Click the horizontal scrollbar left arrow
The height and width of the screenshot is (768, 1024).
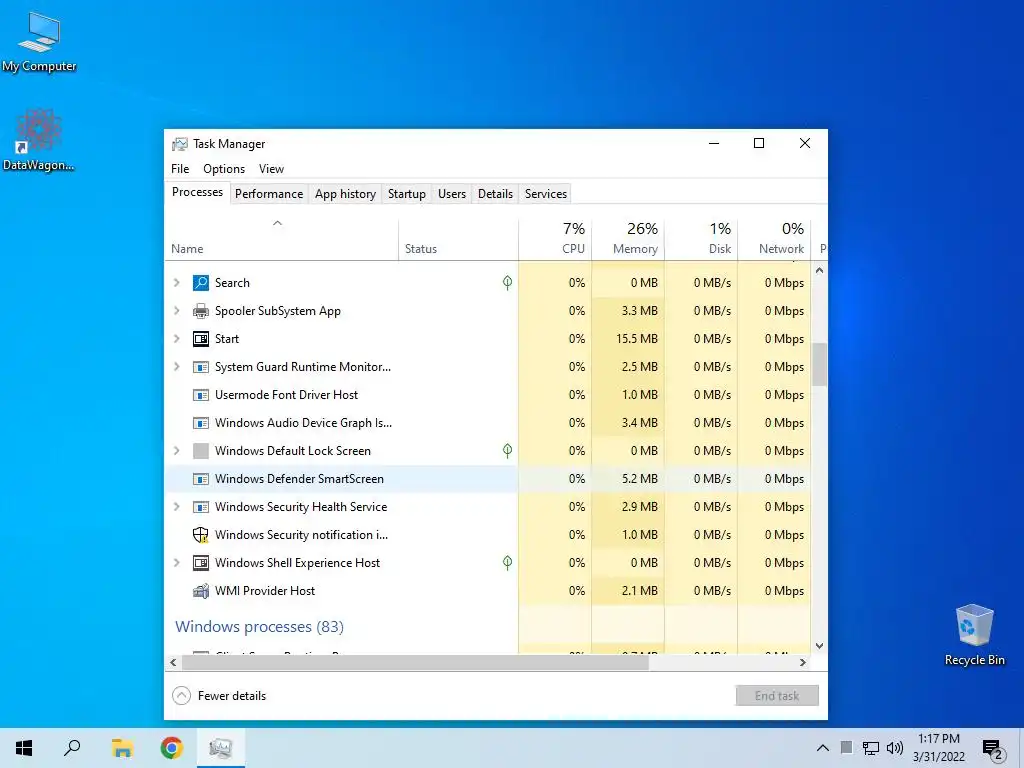[173, 662]
